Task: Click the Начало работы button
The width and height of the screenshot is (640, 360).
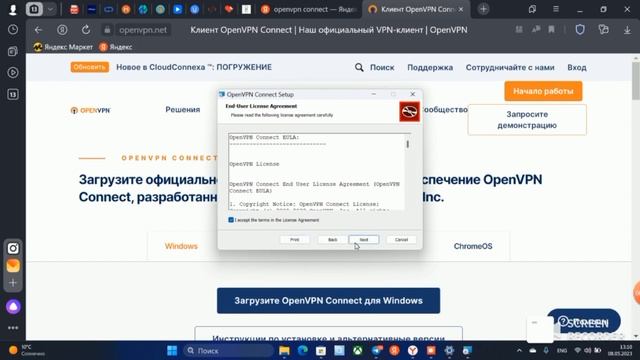Action: [543, 91]
